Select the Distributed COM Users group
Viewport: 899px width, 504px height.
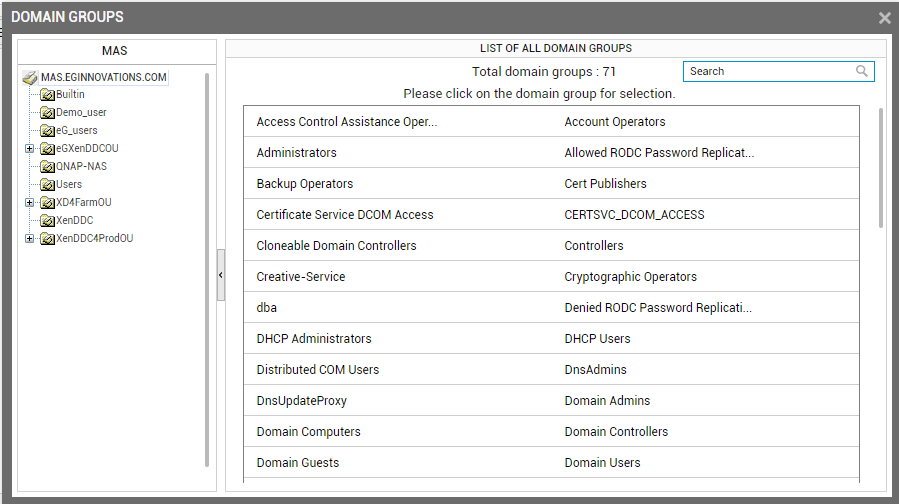point(318,369)
